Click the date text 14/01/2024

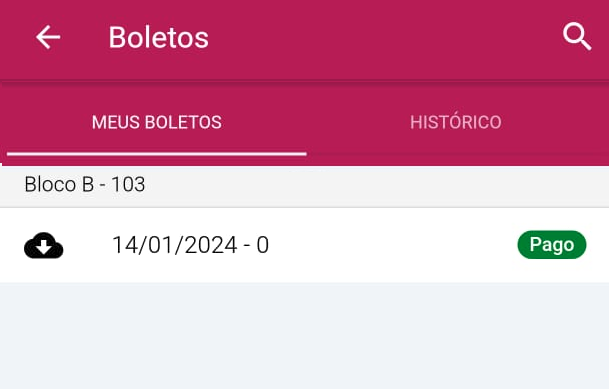(x=174, y=245)
